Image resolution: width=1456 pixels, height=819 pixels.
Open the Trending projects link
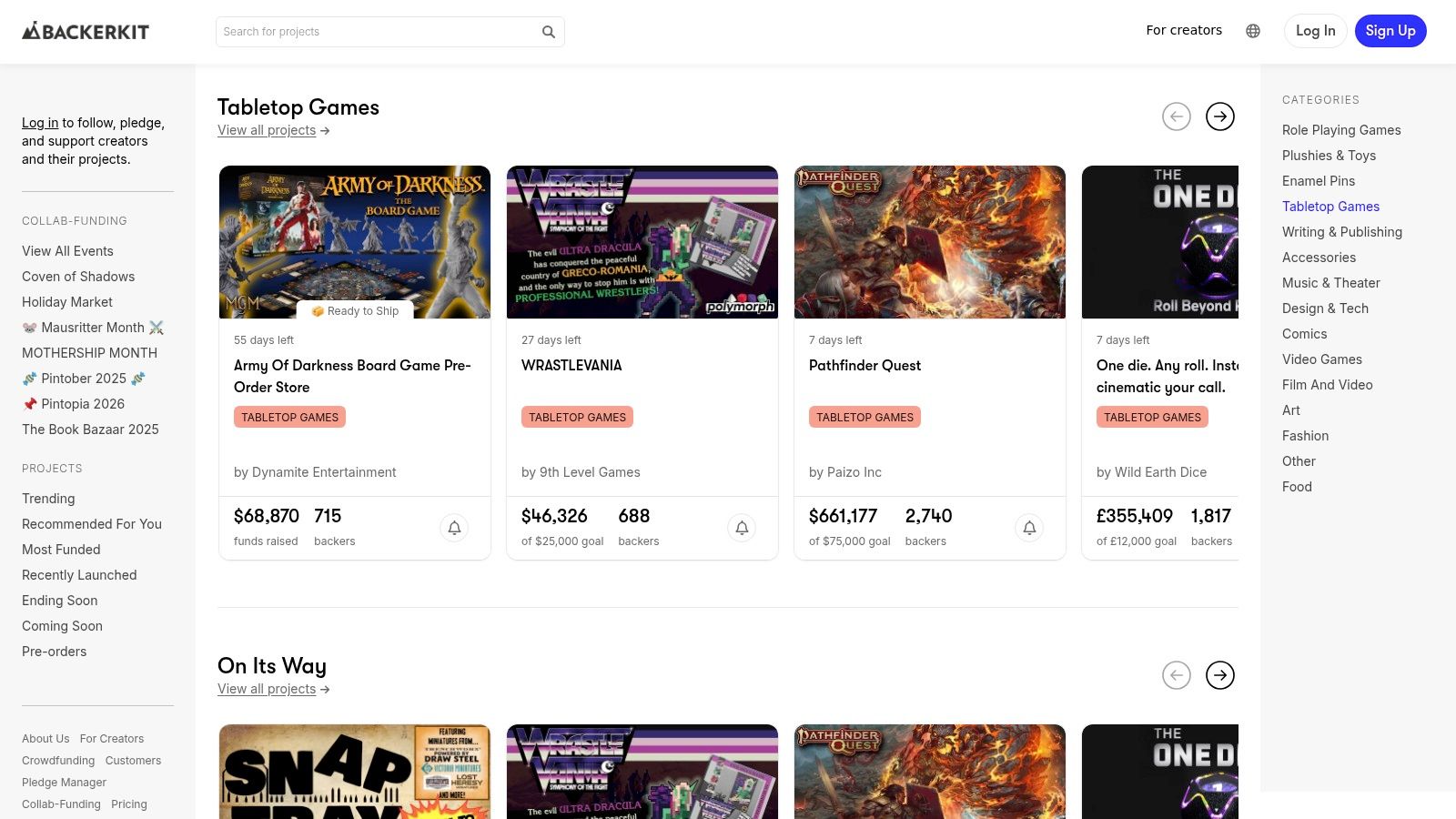tap(48, 499)
